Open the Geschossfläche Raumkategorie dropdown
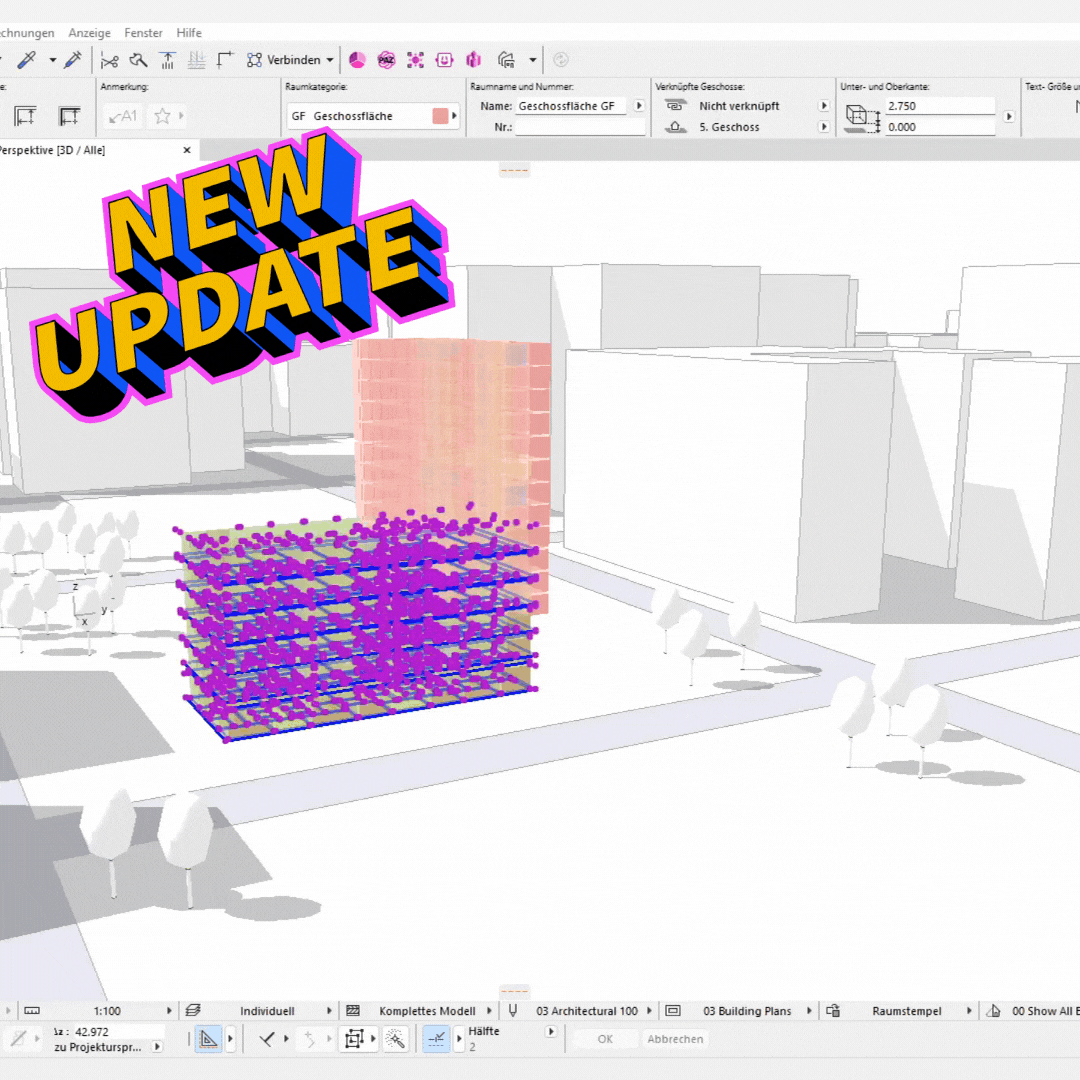The image size is (1080, 1080). [x=373, y=116]
